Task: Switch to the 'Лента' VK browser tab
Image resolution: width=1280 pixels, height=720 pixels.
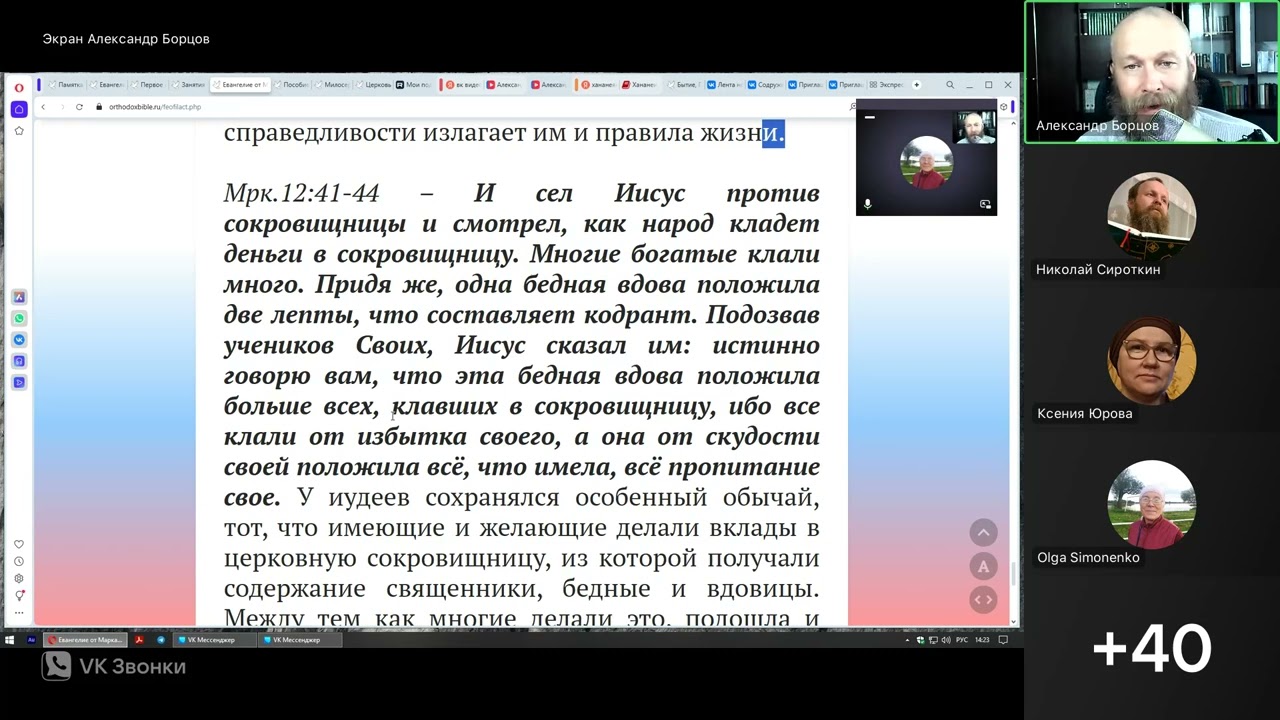Action: (x=721, y=85)
